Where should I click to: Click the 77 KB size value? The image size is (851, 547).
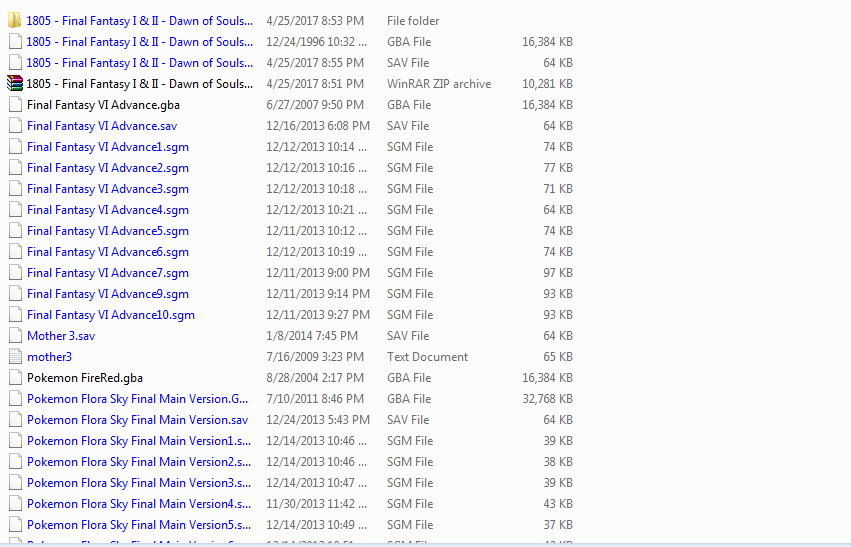(x=558, y=168)
